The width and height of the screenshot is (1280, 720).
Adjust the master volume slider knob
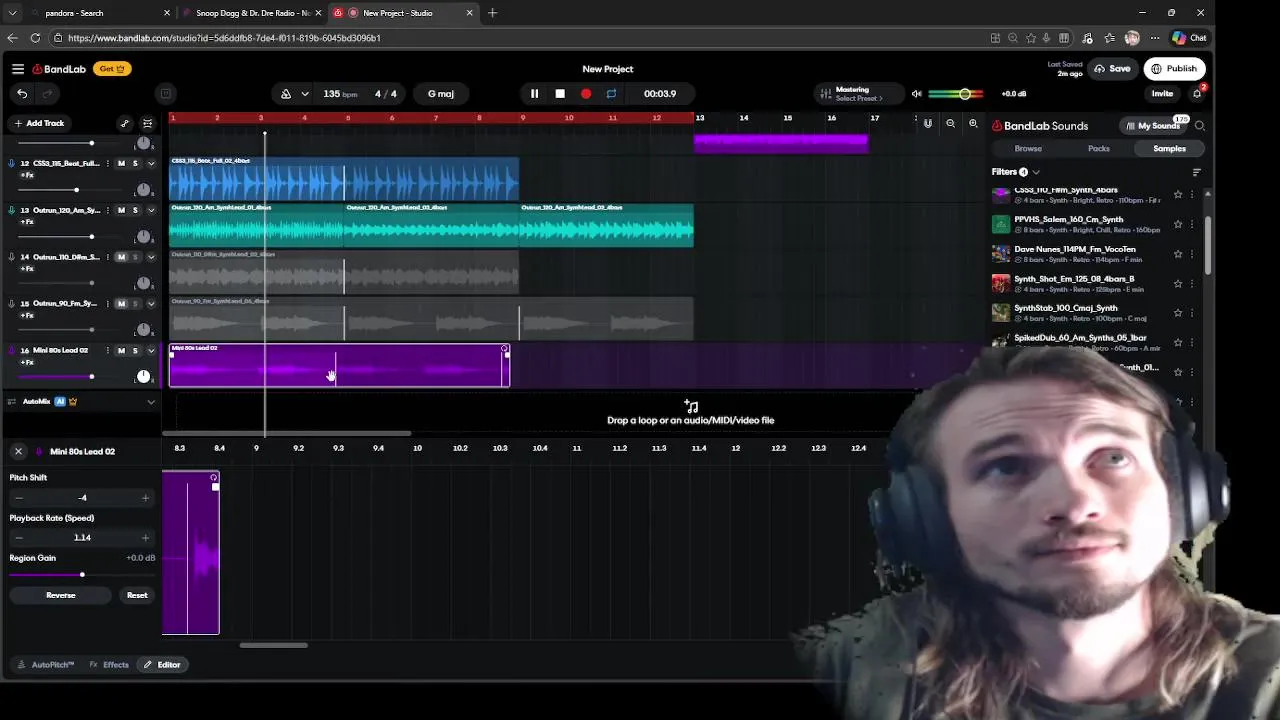(965, 94)
